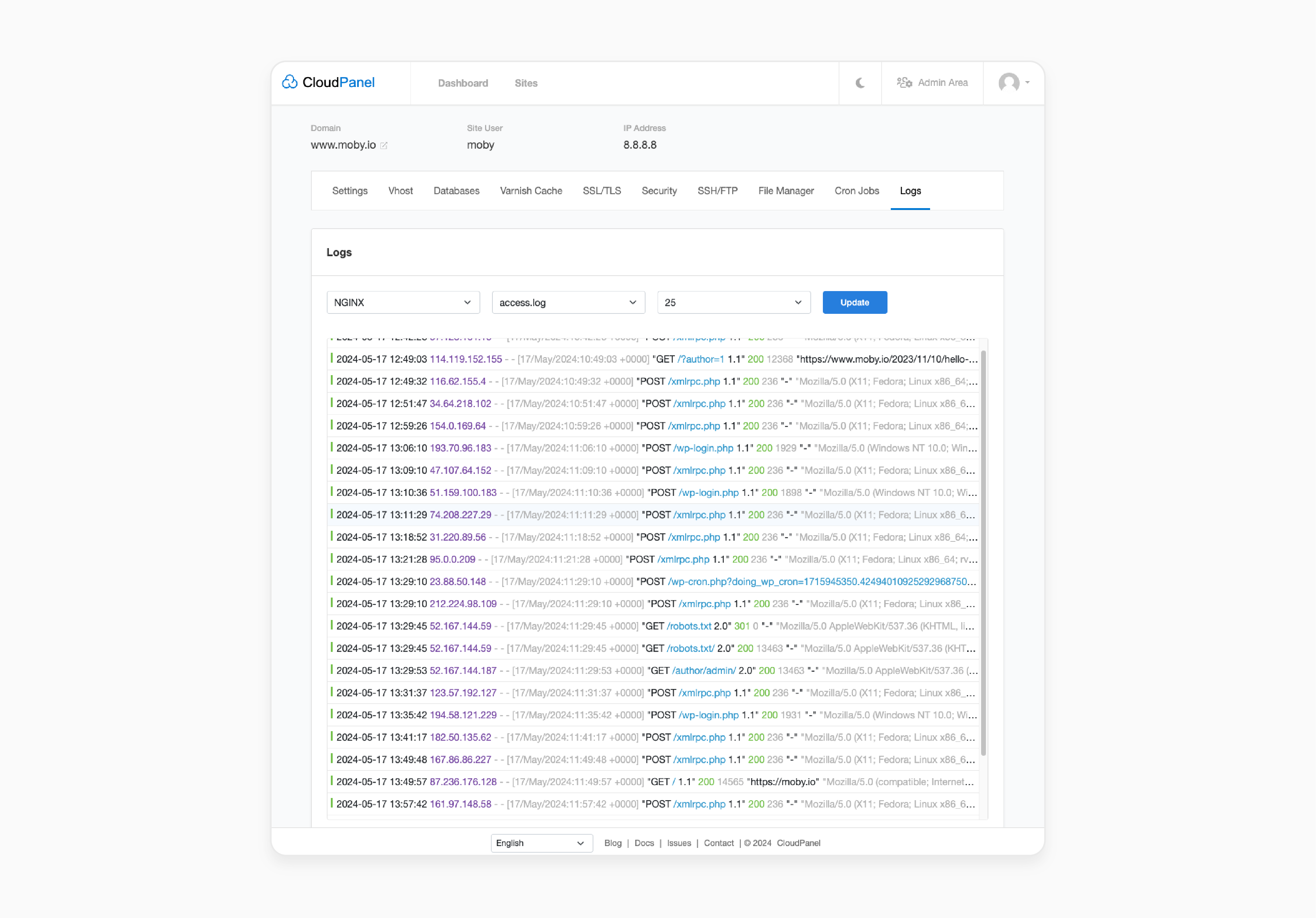
Task: Select log row with IP 193.70.96.183
Action: tap(654, 448)
